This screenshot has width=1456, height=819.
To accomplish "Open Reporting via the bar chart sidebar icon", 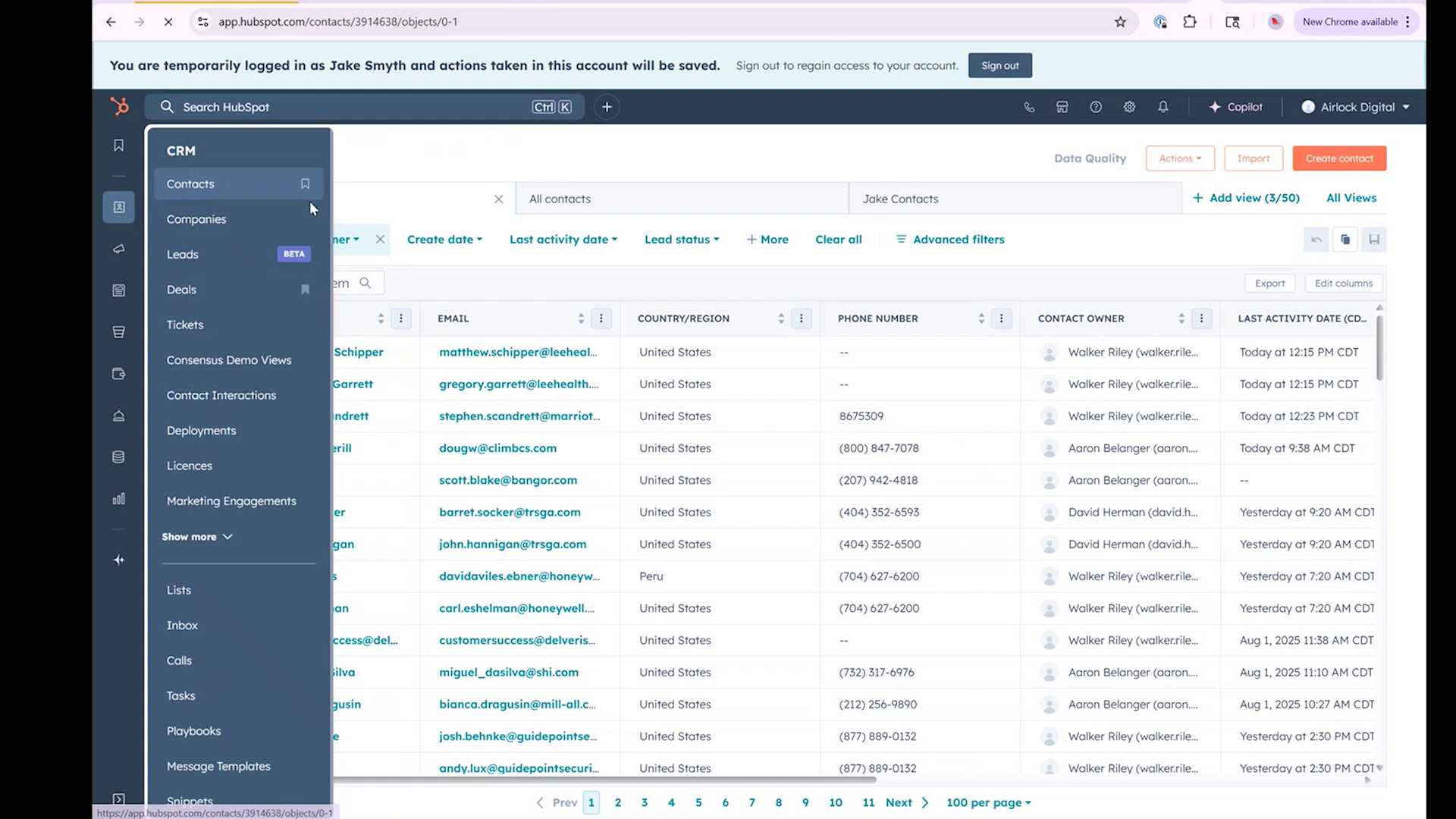I will [118, 499].
